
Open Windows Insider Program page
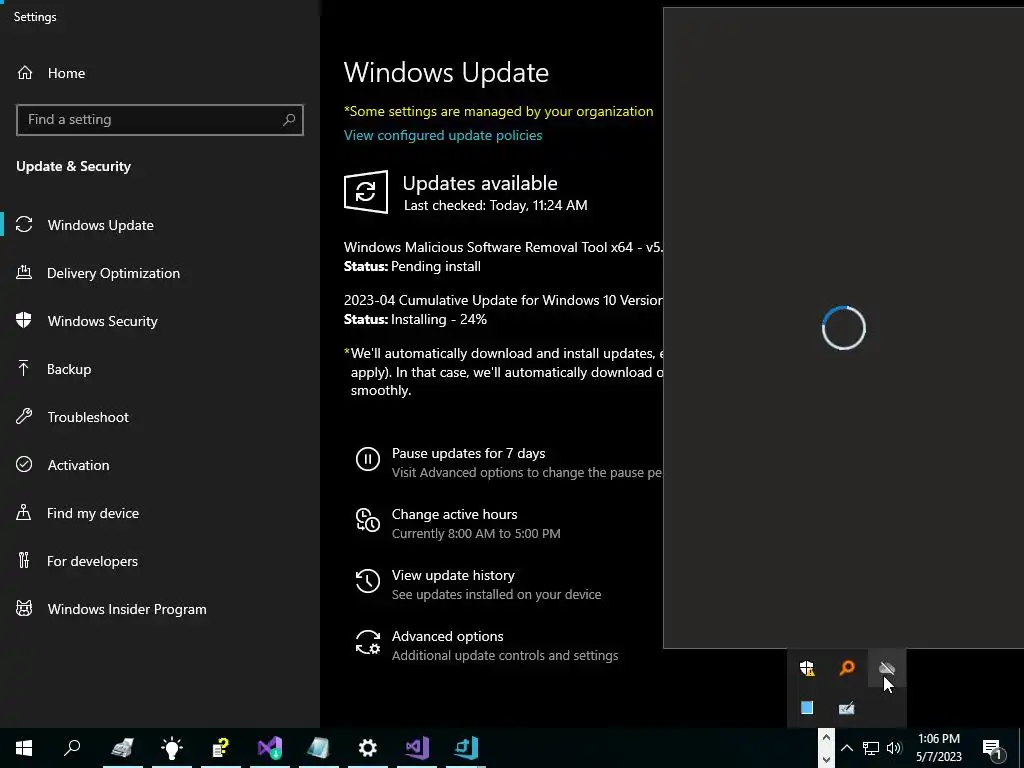tap(127, 609)
